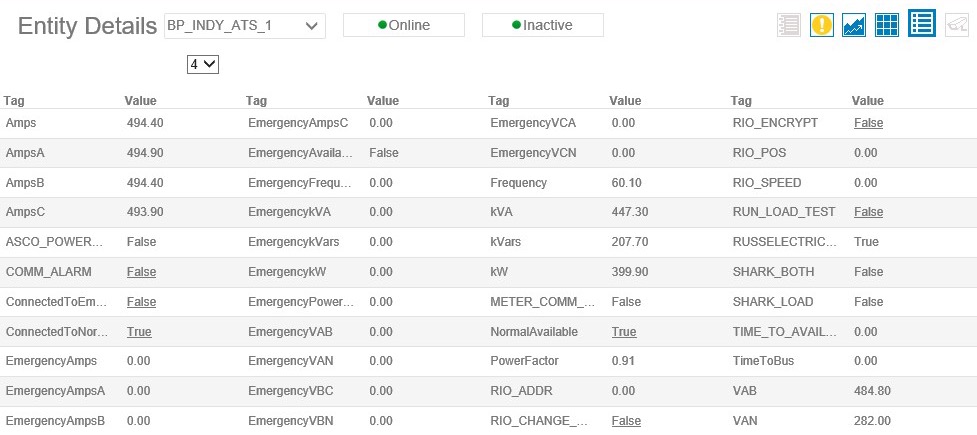Select the EmergencyAmpsC tag cell
The image size is (977, 435).
tap(298, 123)
